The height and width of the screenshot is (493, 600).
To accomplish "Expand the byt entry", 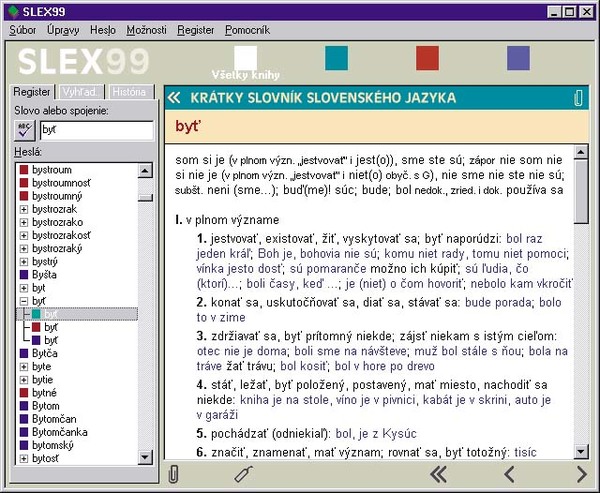I will [24, 288].
